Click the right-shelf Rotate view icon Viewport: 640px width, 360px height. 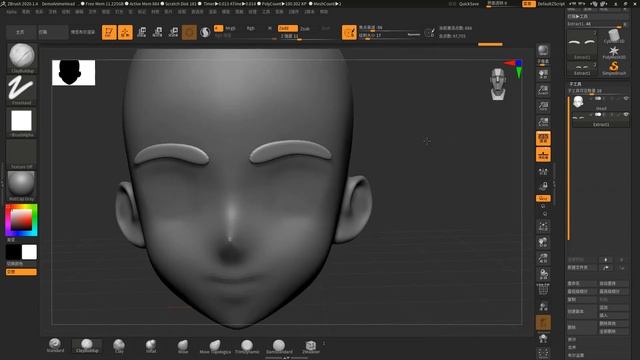tap(543, 274)
